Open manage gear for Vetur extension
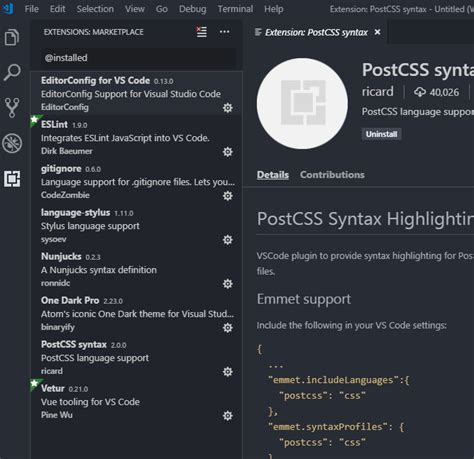The width and height of the screenshot is (474, 459). pos(228,416)
